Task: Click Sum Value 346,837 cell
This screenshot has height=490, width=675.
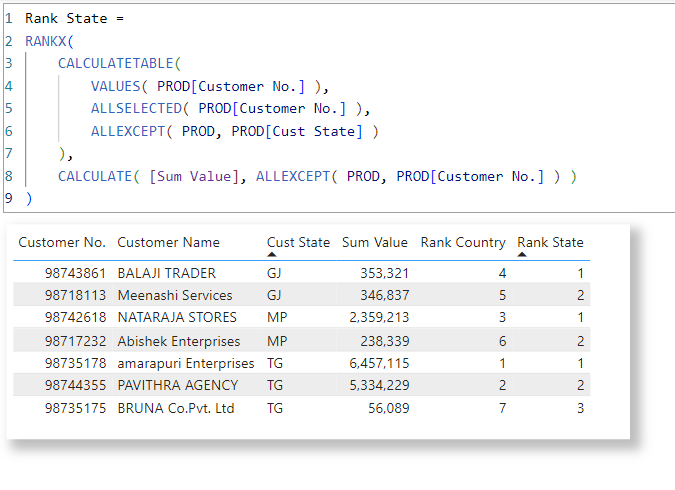Action: pyautogui.click(x=384, y=295)
